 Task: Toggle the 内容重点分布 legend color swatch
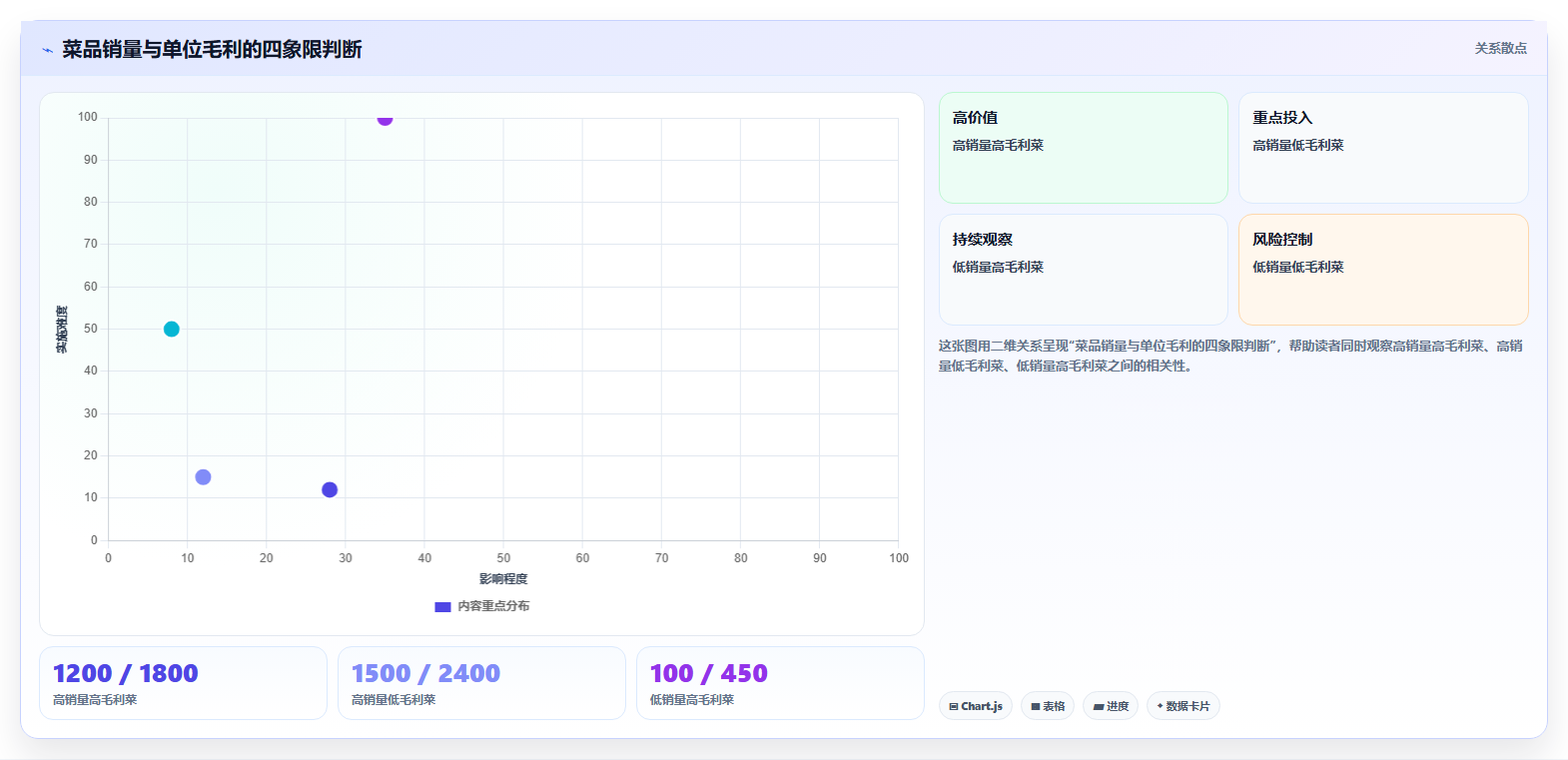(442, 606)
